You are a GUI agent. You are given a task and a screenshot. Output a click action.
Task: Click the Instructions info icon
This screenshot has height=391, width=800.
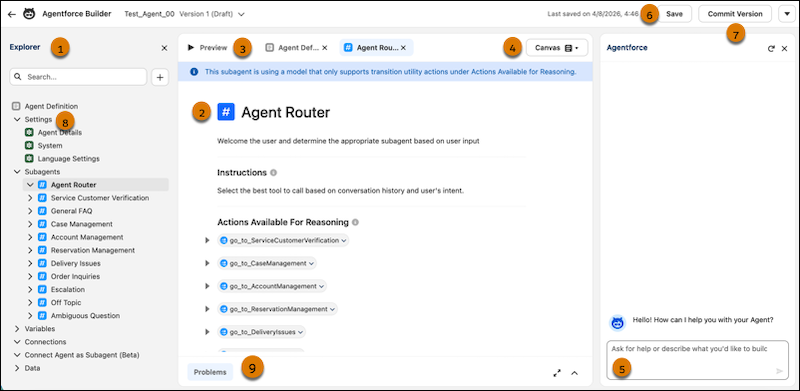pyautogui.click(x=273, y=173)
